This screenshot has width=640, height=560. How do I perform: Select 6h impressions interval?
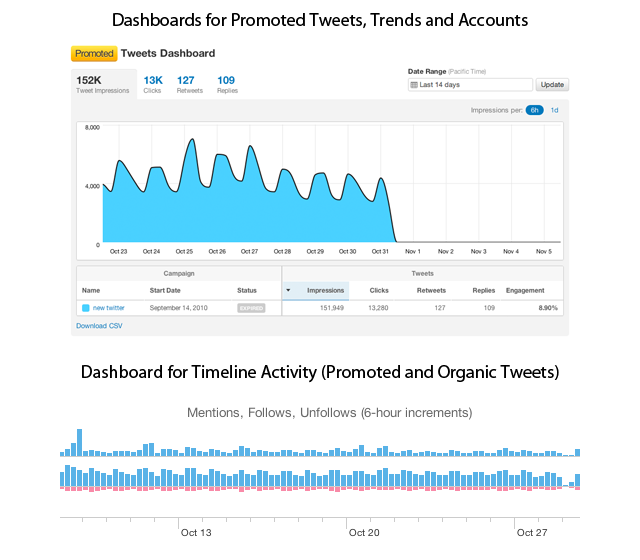[x=534, y=110]
